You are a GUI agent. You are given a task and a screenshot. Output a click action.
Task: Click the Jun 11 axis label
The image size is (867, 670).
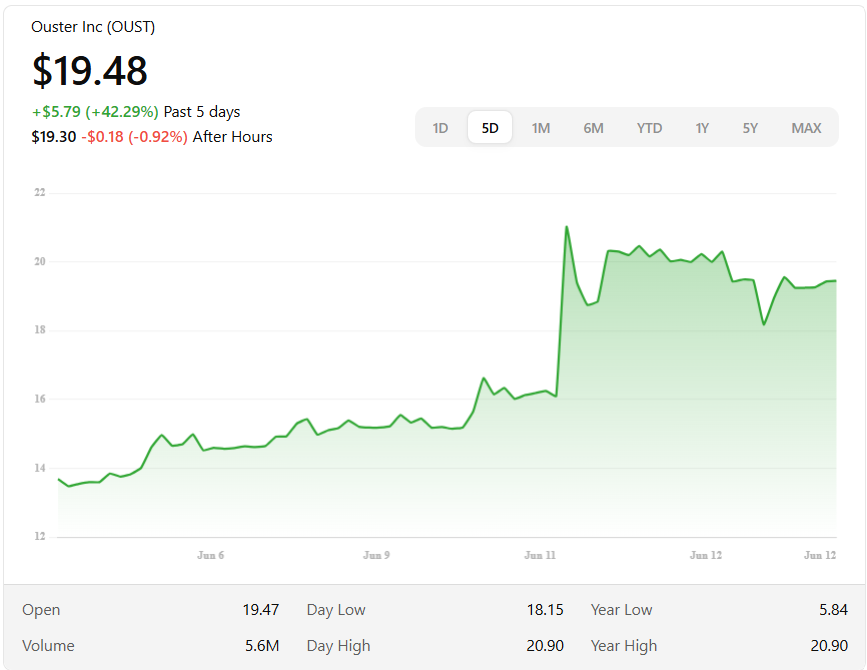pos(540,555)
